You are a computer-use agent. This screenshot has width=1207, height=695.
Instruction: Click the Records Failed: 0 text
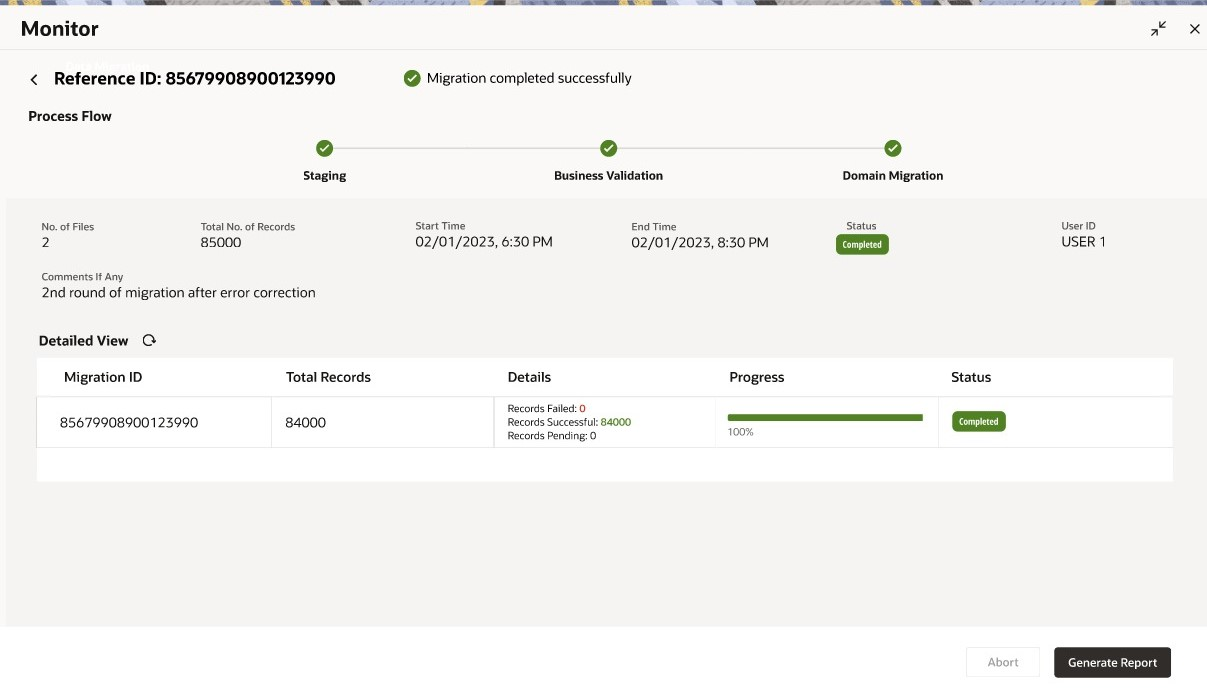coord(547,408)
